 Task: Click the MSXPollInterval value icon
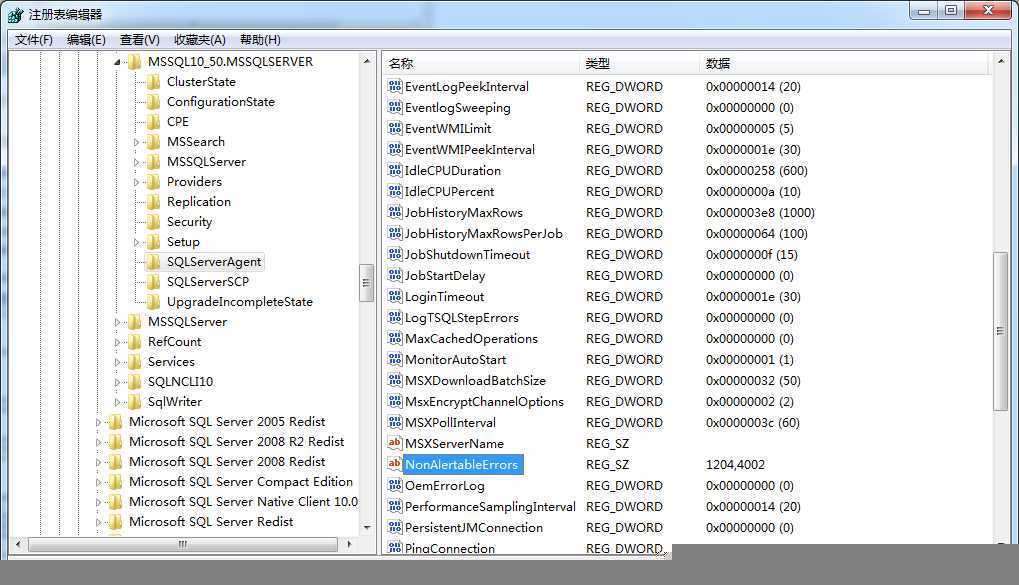[394, 422]
